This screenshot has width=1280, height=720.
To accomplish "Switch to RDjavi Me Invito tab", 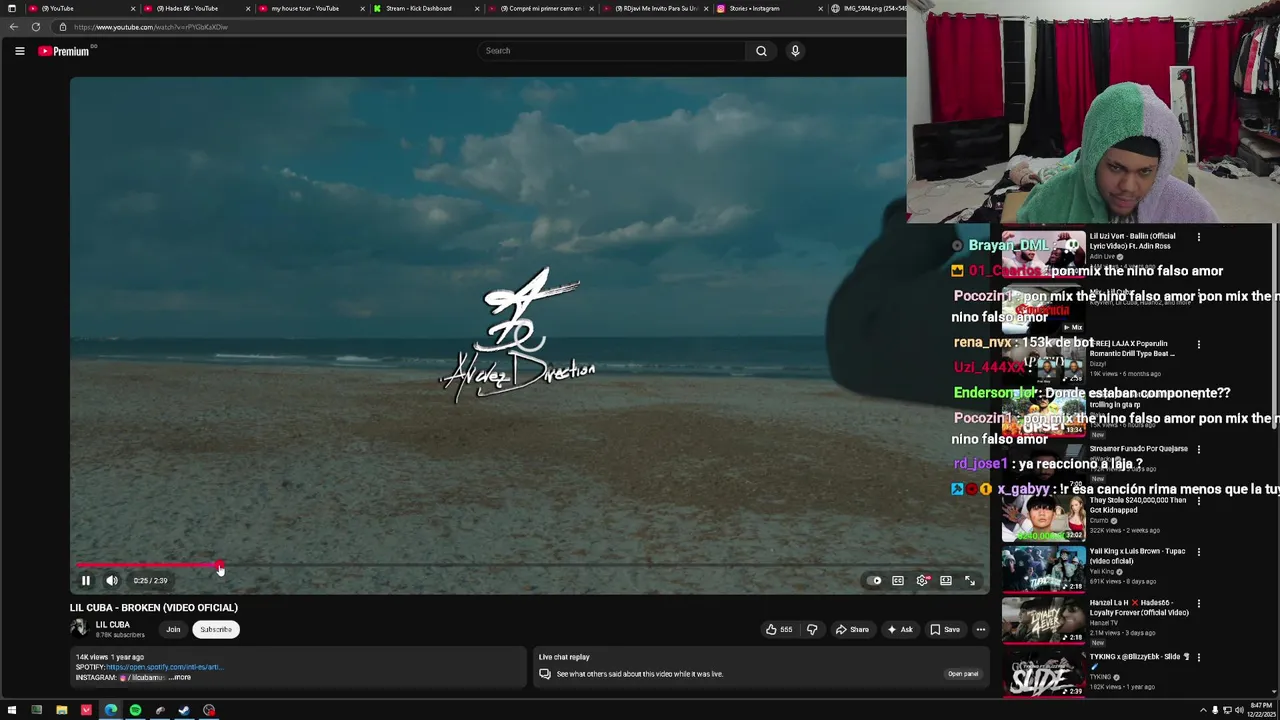I will click(x=655, y=8).
